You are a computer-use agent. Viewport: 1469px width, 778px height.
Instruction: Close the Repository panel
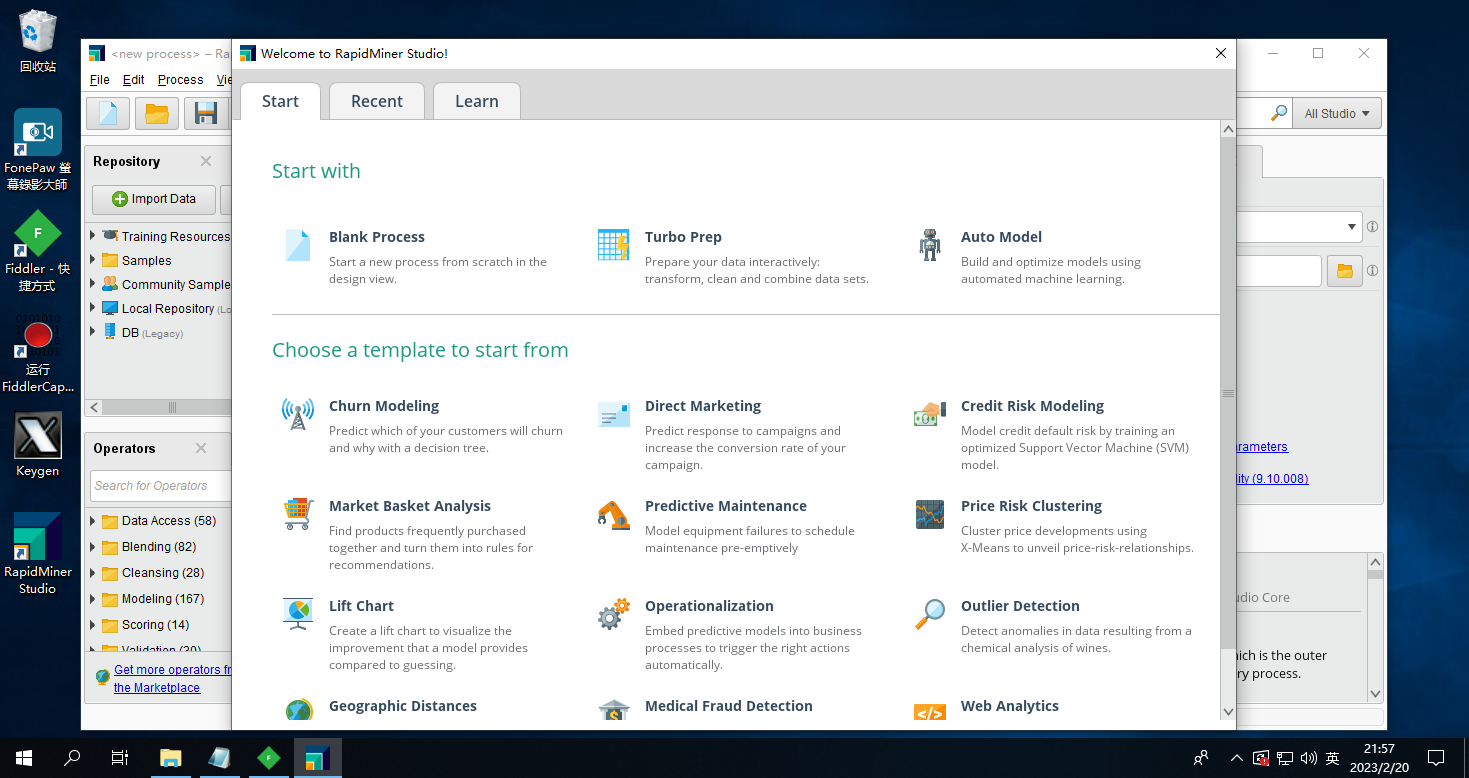[x=206, y=161]
